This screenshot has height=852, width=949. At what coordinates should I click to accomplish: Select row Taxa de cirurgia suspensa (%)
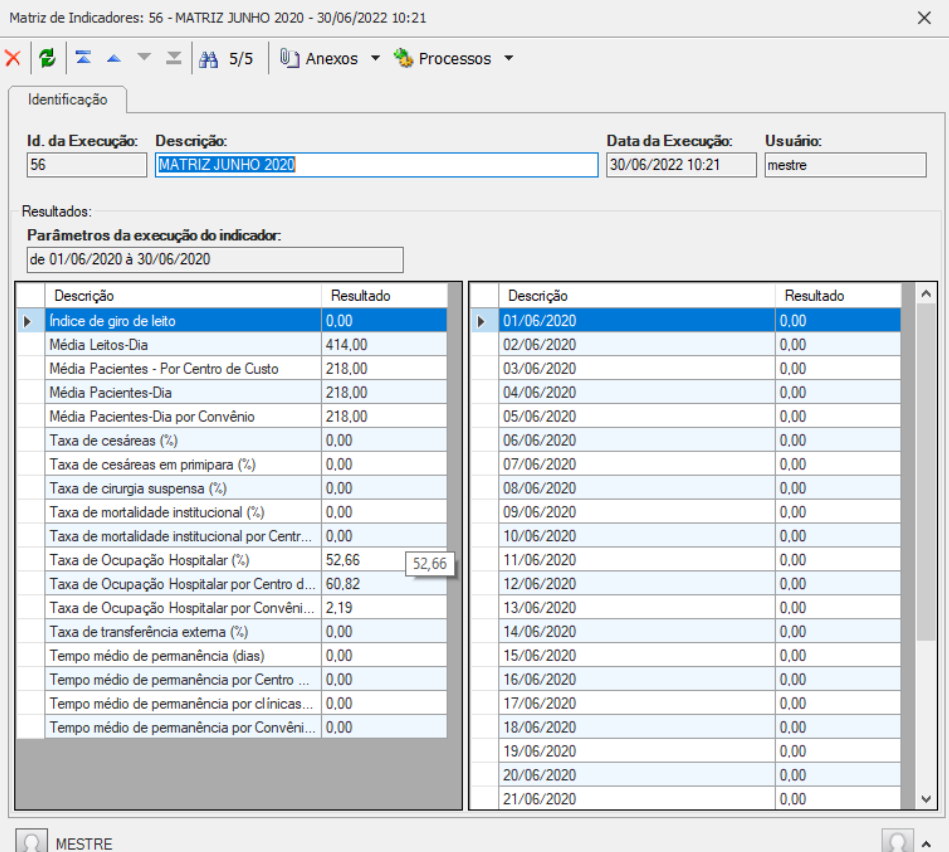pyautogui.click(x=232, y=488)
